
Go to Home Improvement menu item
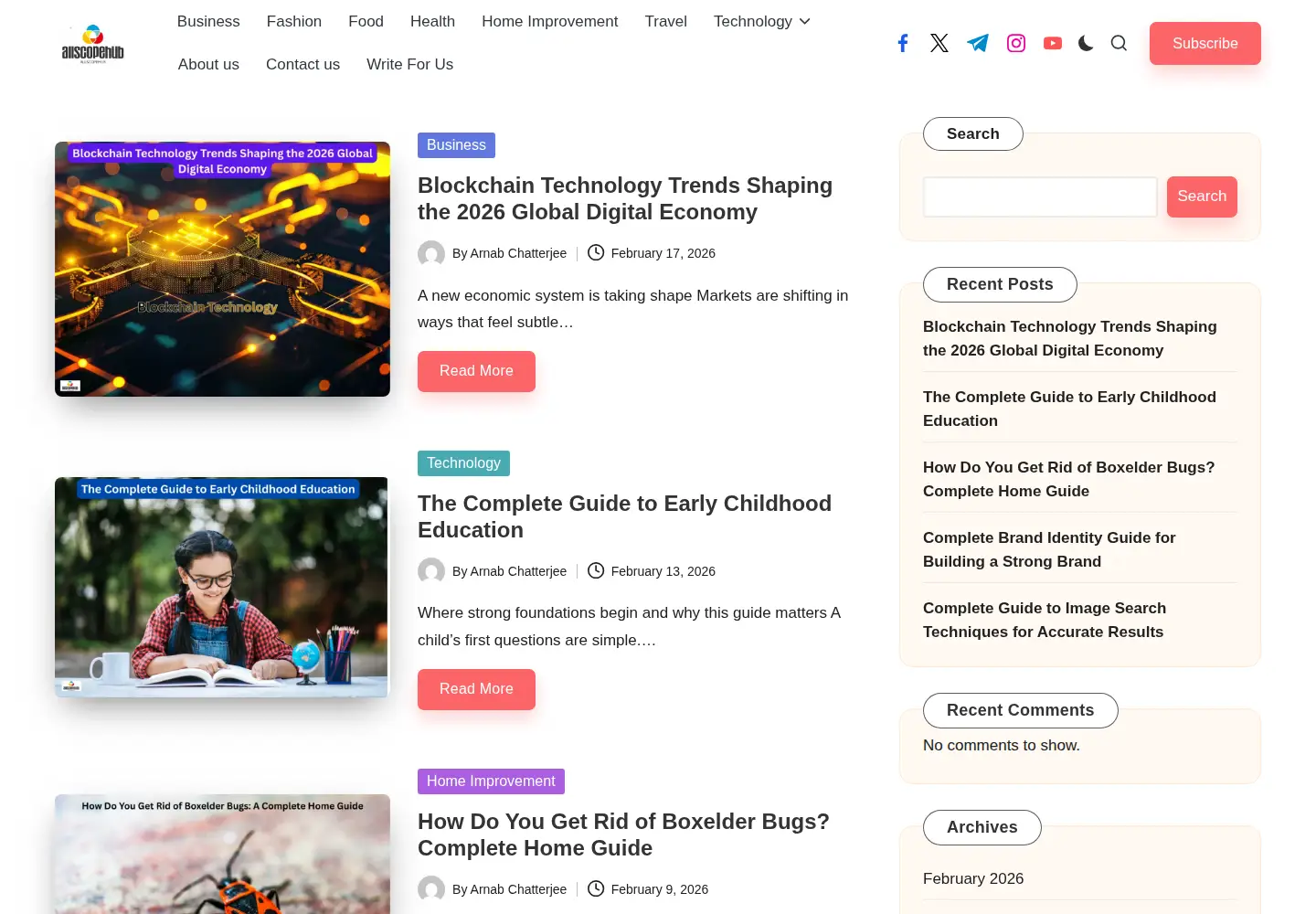point(550,21)
